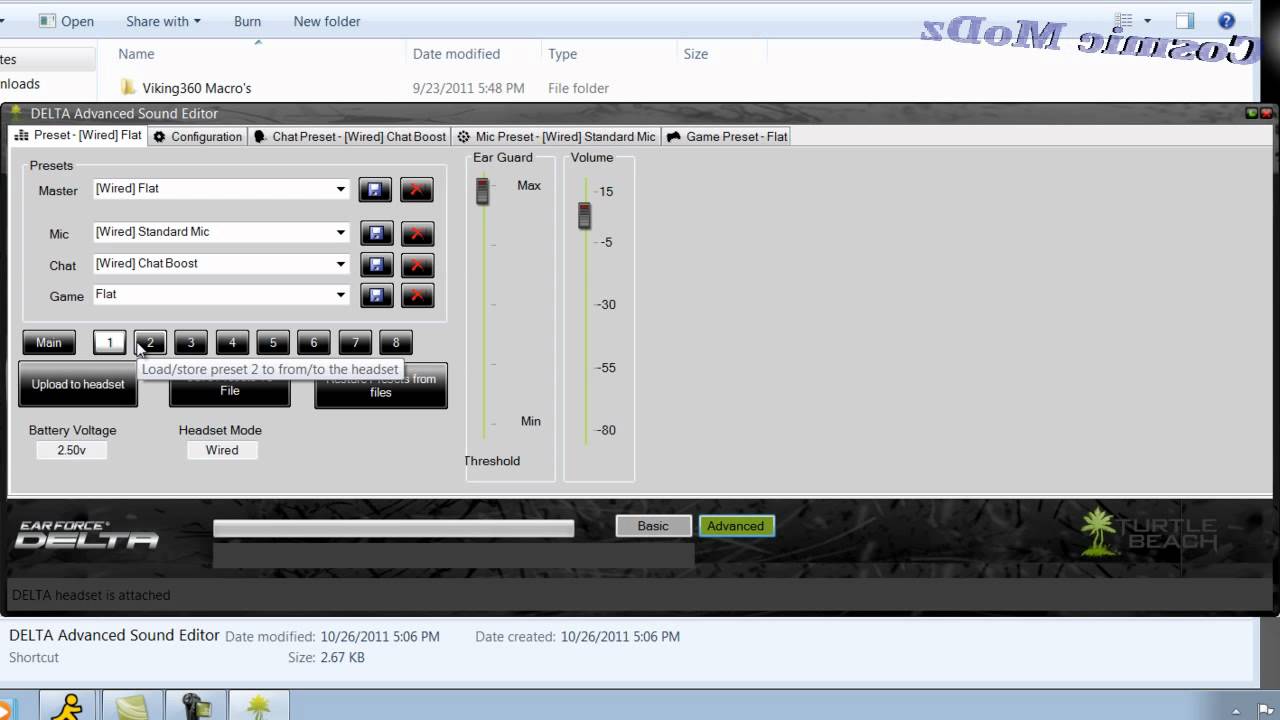1280x720 pixels.
Task: Click the 'DELTA headset is attached' status text
Action: coord(91,595)
